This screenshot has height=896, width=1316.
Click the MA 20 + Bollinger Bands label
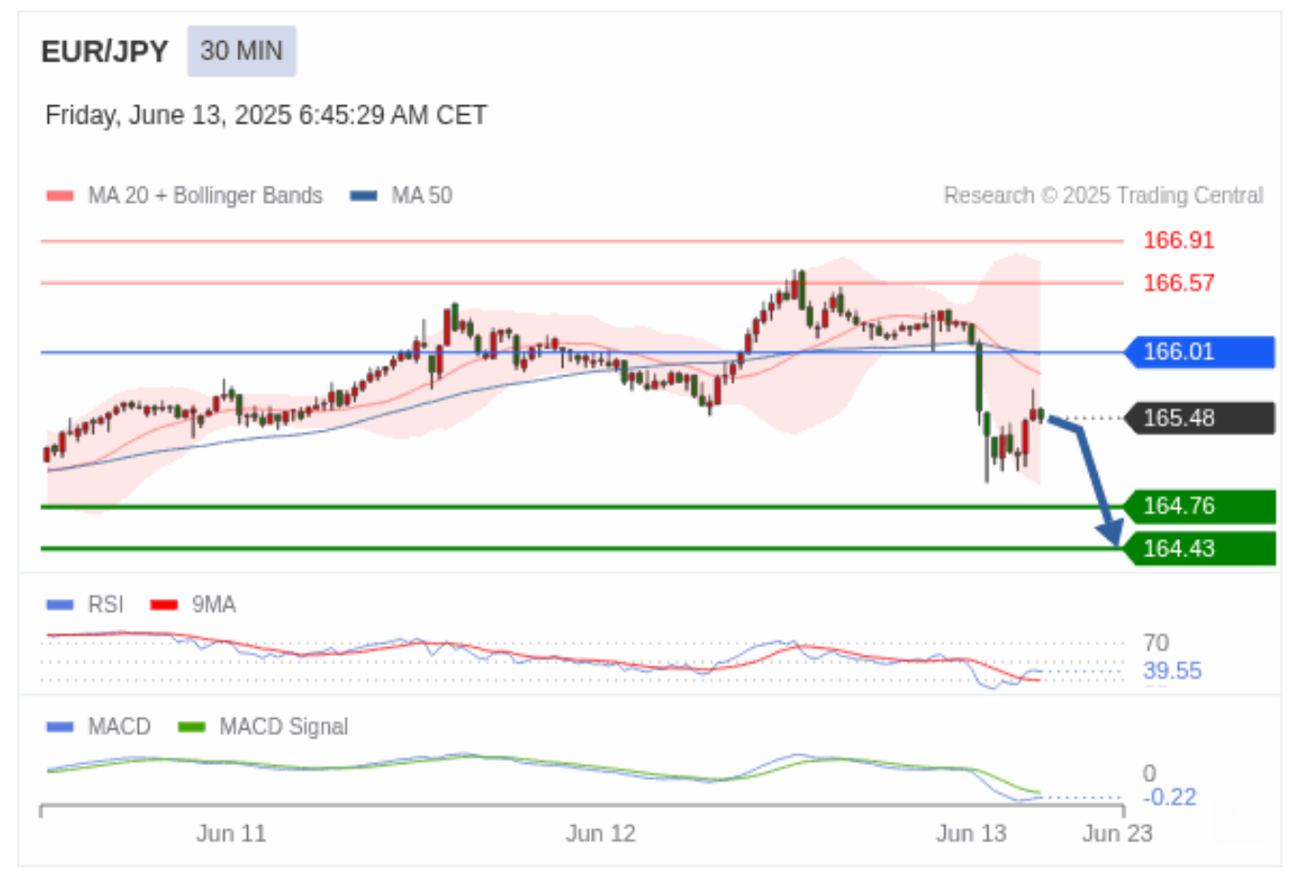point(205,195)
